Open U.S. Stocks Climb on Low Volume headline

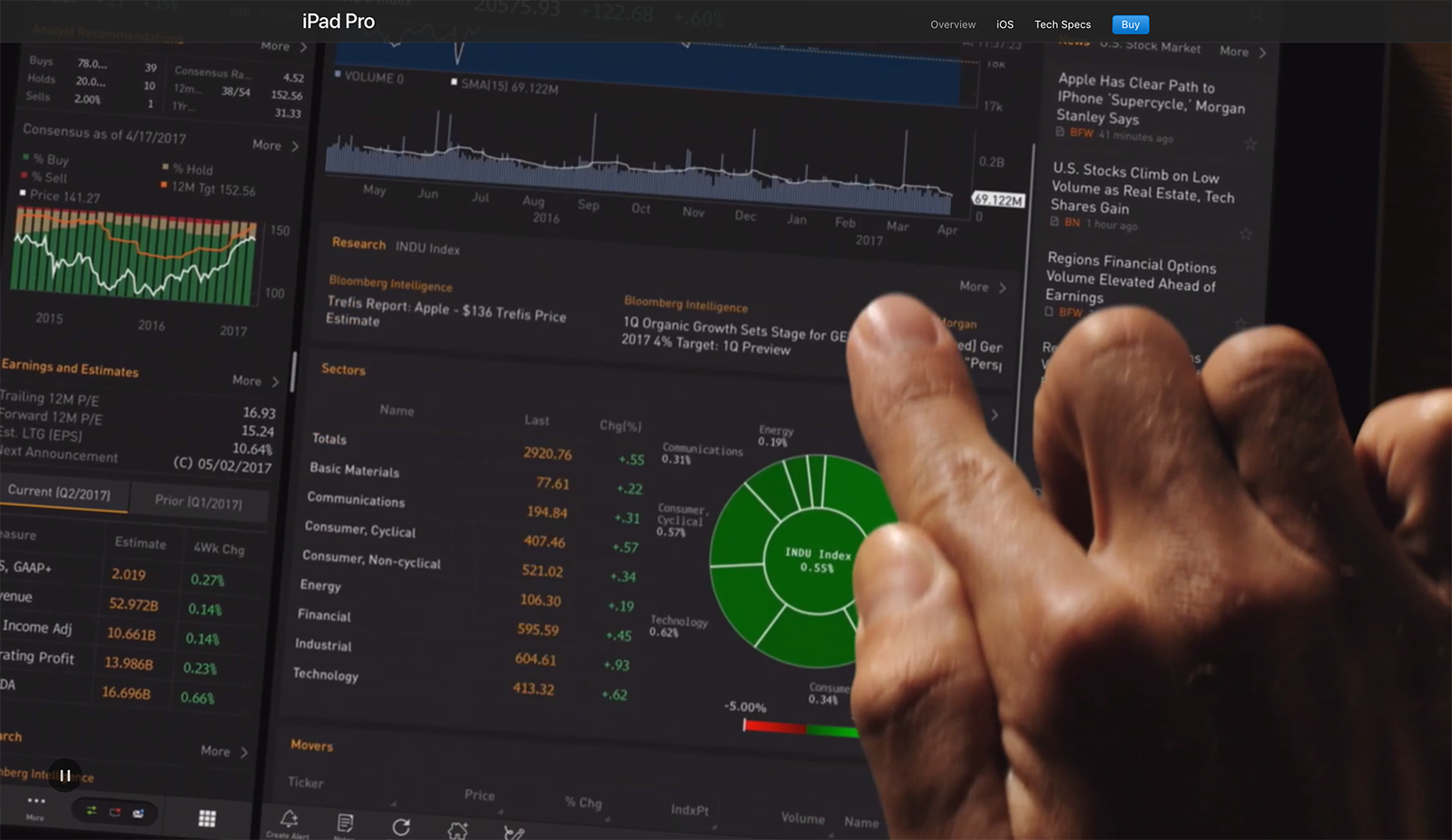[x=1143, y=188]
